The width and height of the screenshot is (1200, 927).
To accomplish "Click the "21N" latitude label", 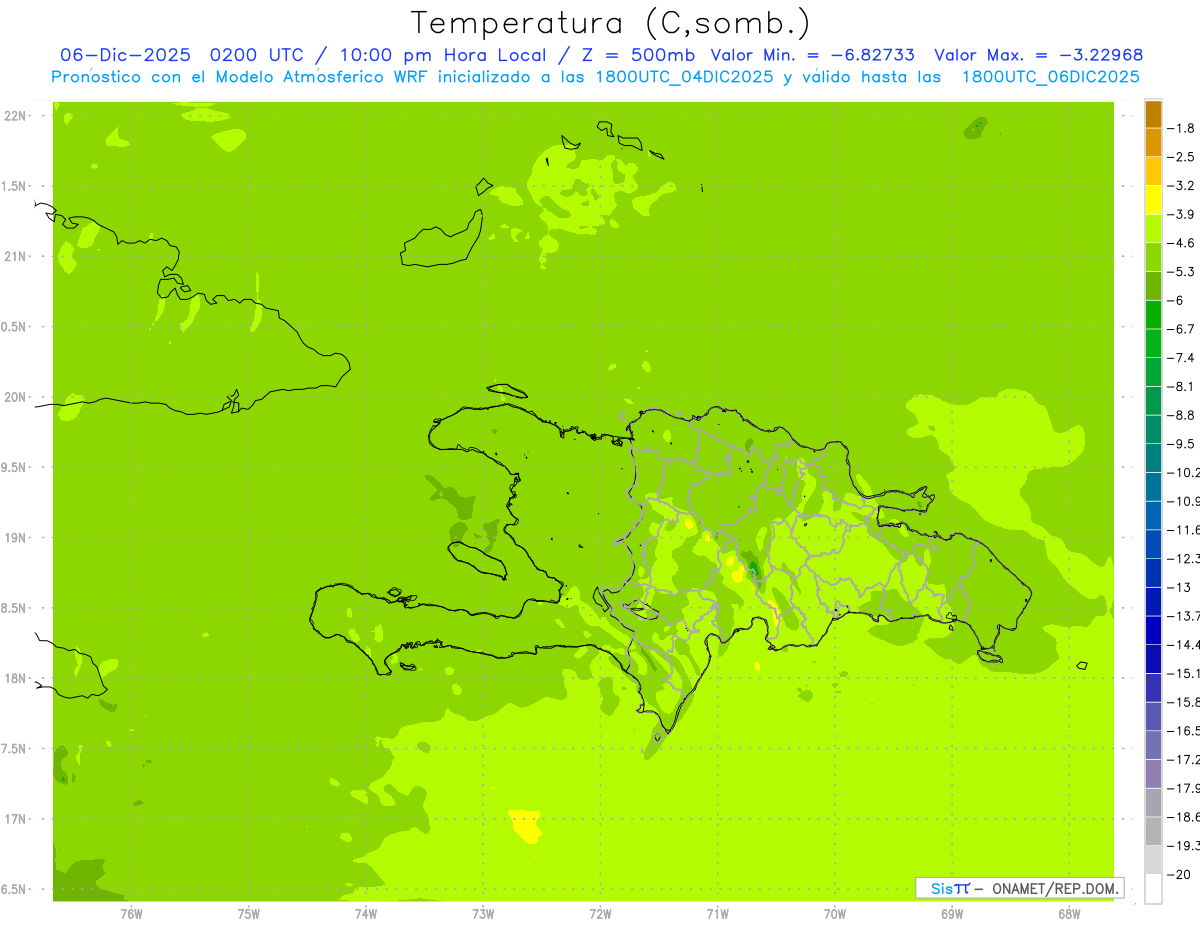I will point(16,256).
